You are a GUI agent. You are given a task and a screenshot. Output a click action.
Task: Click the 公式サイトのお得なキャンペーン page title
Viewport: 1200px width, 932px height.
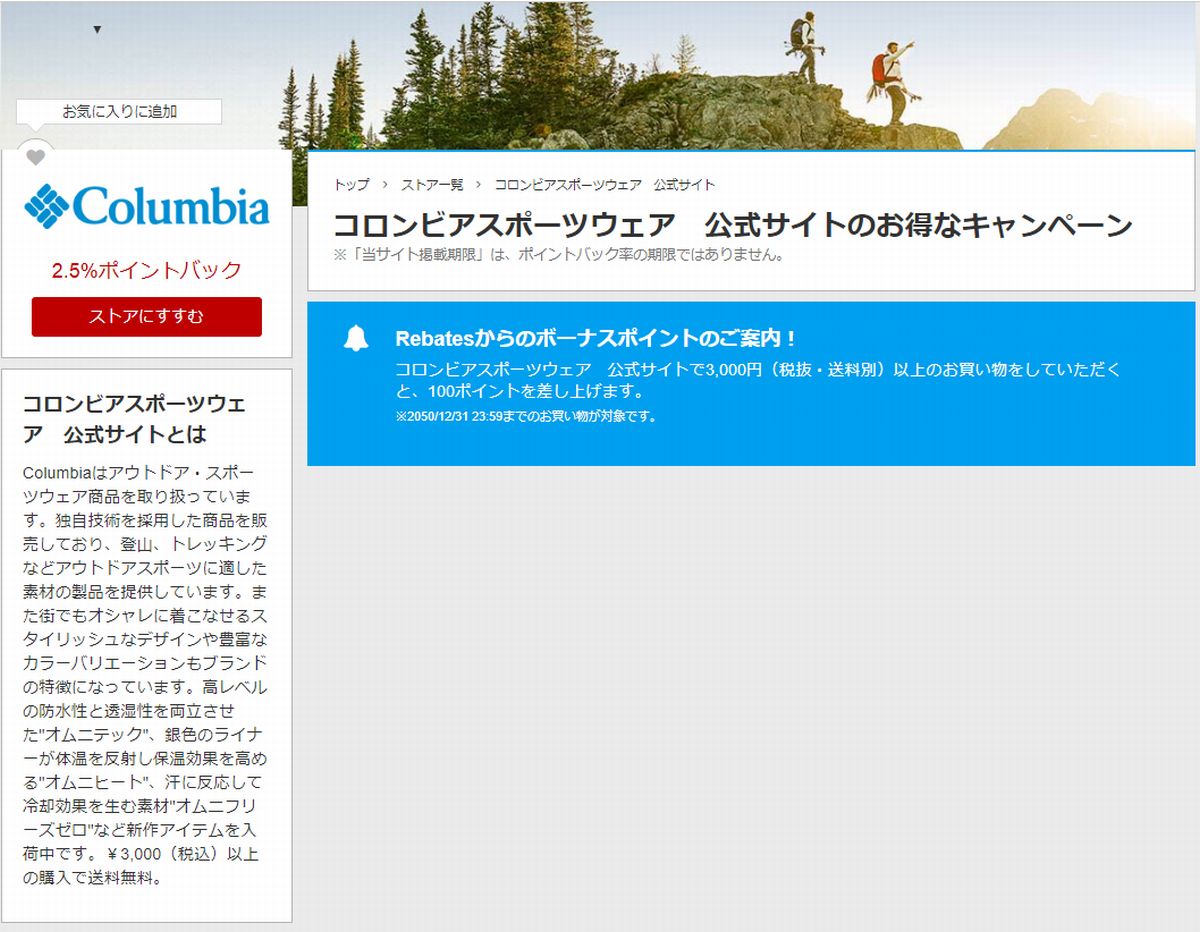pos(733,225)
